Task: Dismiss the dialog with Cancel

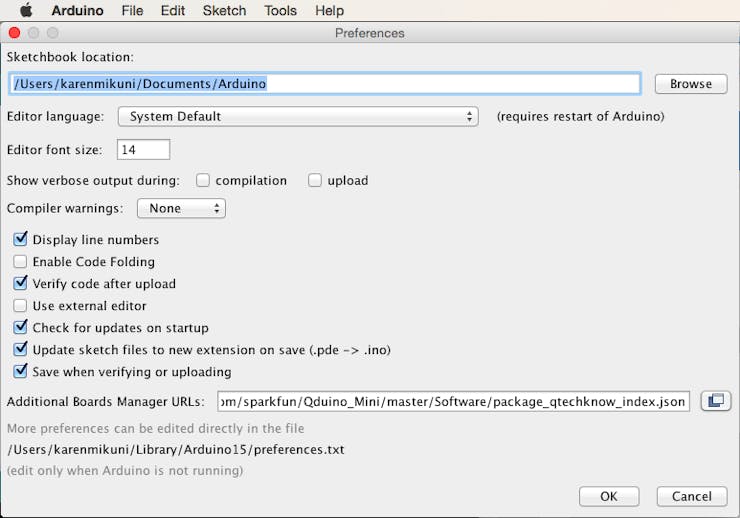Action: pos(691,496)
